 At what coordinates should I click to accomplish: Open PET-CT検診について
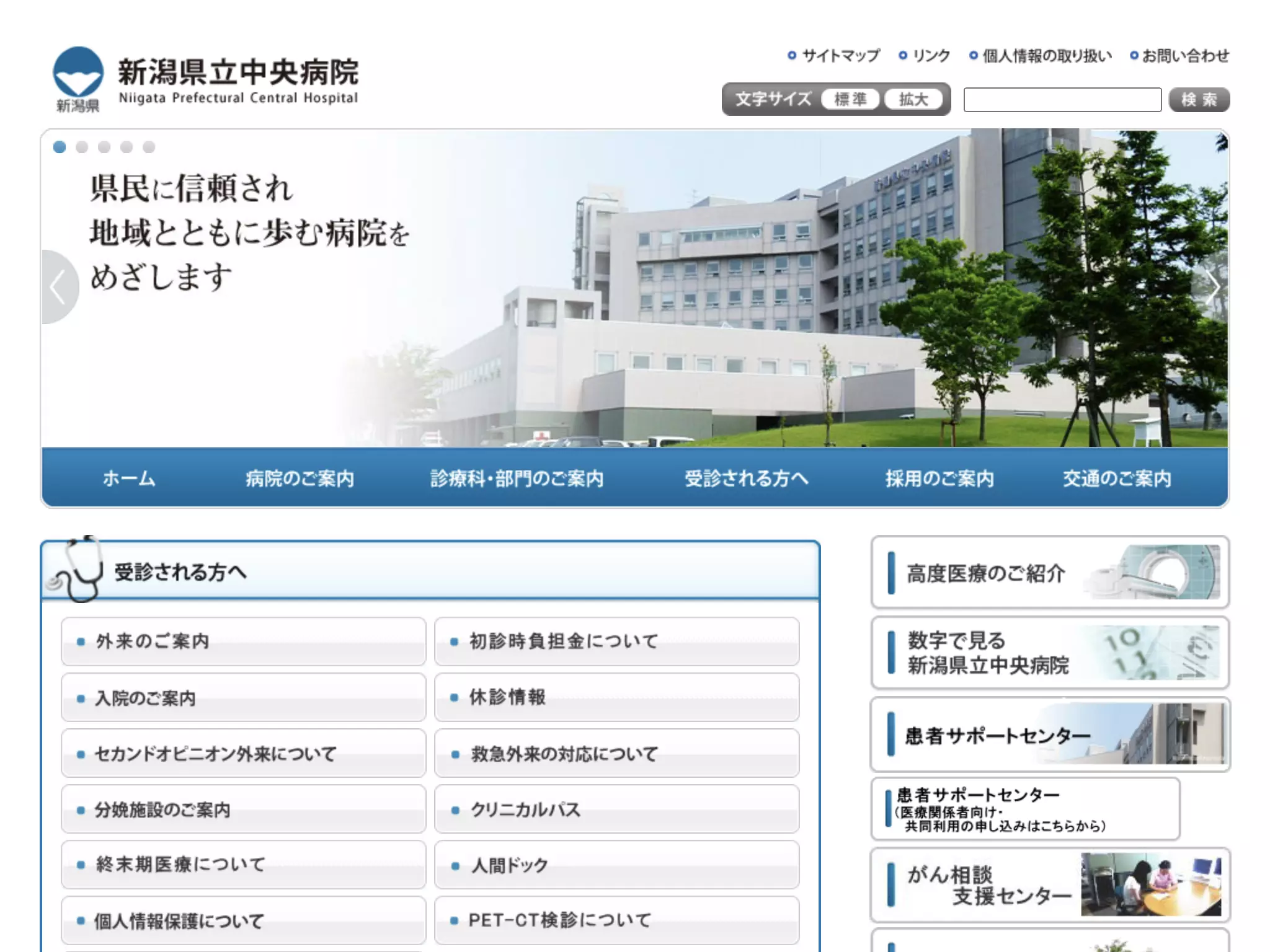617,920
